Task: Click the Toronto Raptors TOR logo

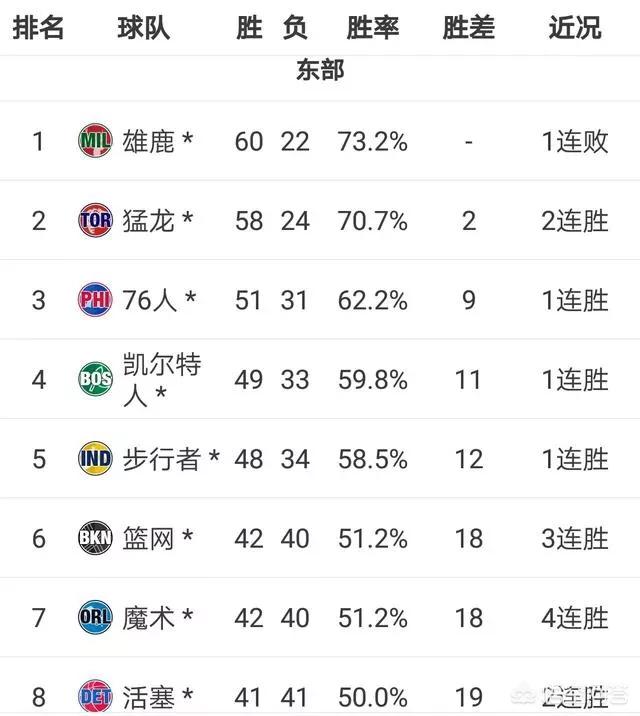Action: 95,220
